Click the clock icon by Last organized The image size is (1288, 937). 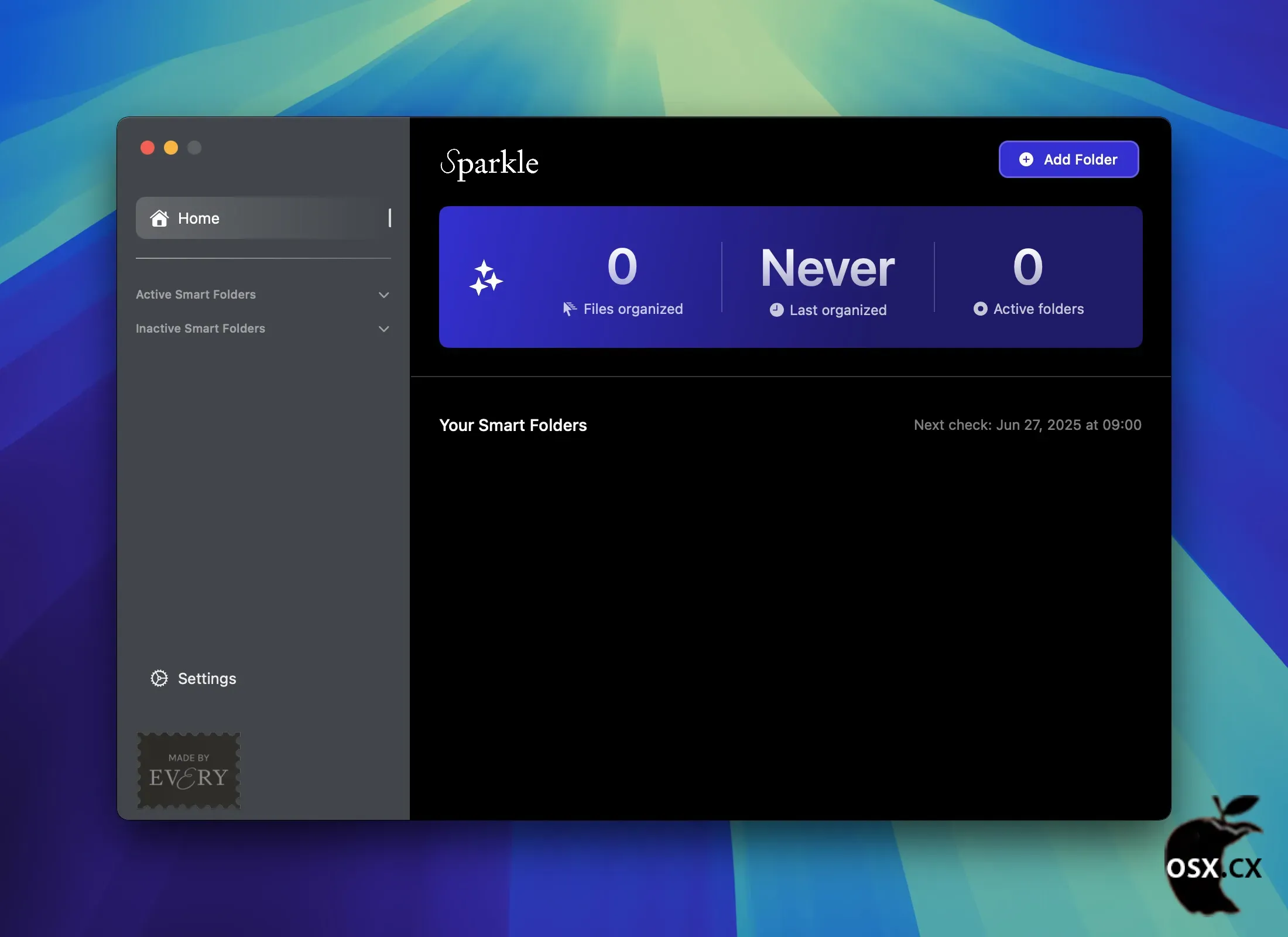click(776, 310)
